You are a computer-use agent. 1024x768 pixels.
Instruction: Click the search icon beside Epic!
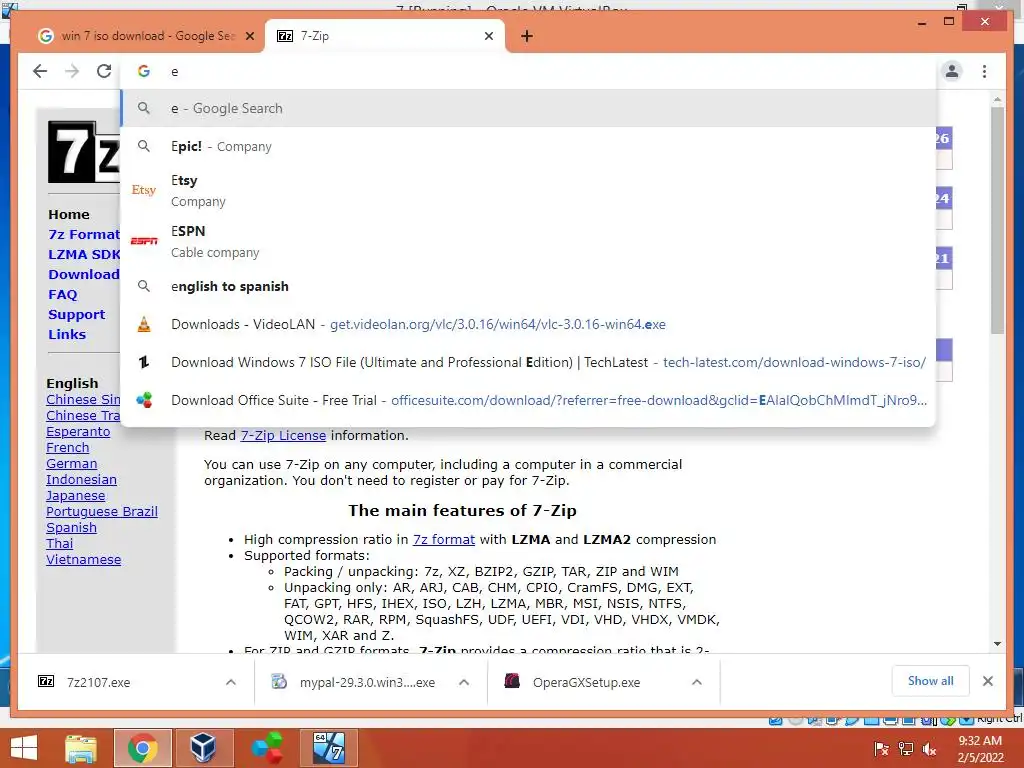coord(144,146)
